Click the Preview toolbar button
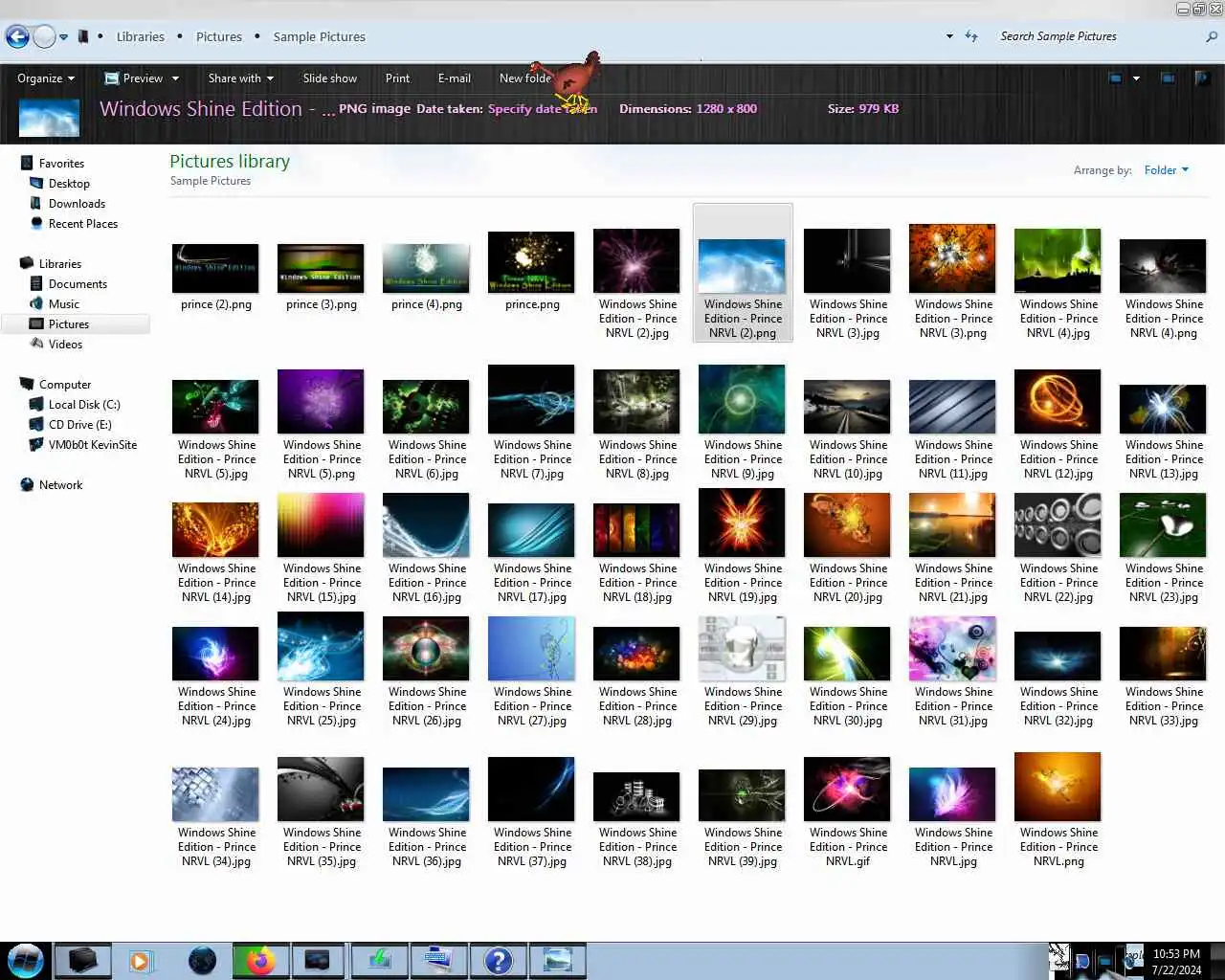The height and width of the screenshot is (980, 1225). pyautogui.click(x=134, y=78)
